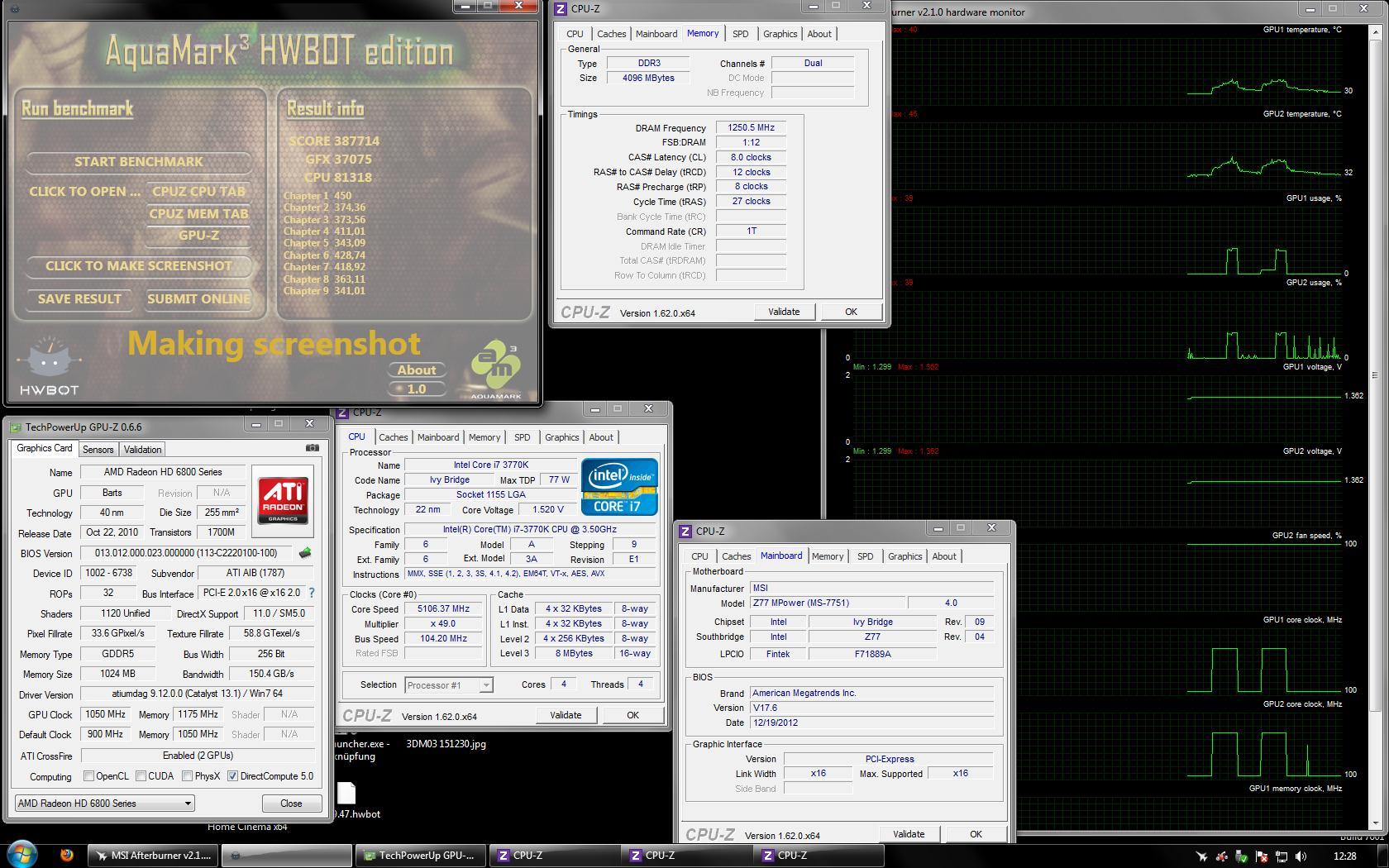The height and width of the screenshot is (868, 1389).
Task: Click GPU-Z title bar app icon
Action: point(16,427)
